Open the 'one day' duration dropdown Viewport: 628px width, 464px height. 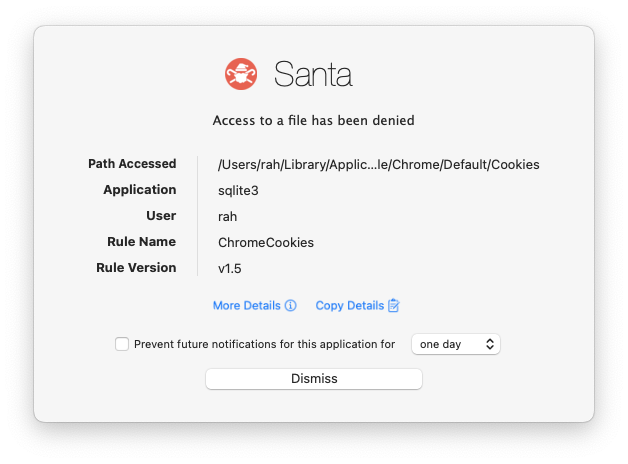[456, 344]
